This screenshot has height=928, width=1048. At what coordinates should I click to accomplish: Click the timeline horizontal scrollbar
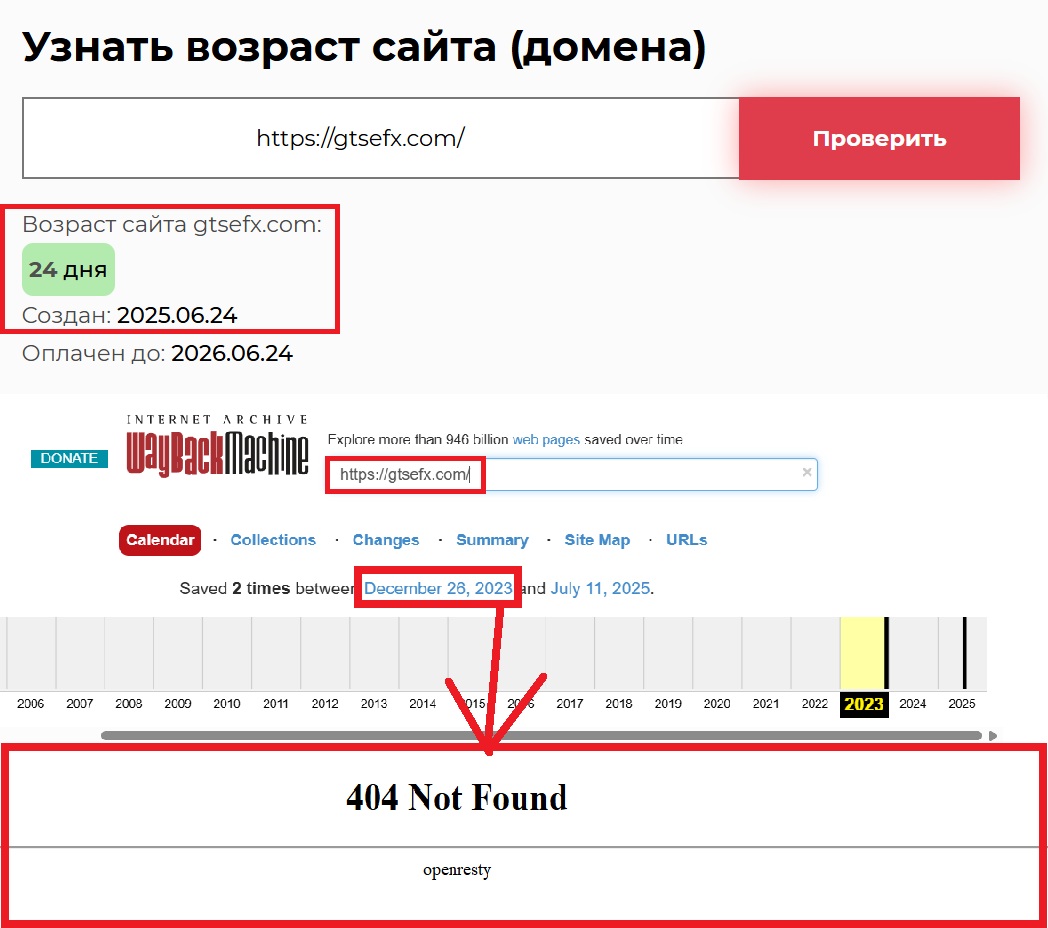(540, 736)
